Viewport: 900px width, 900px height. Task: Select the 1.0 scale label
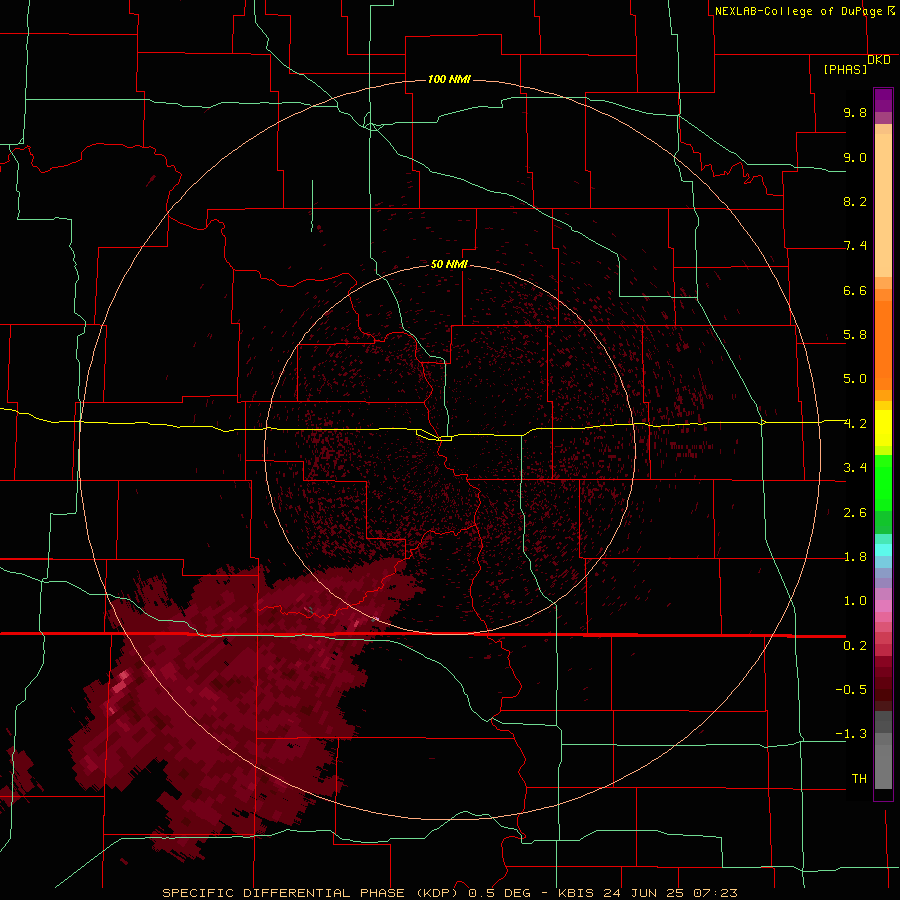(855, 601)
